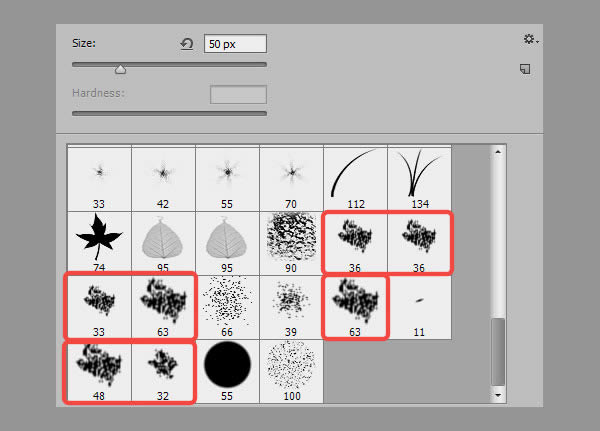
Task: Choose the starburst brush labeled 70
Action: point(291,174)
